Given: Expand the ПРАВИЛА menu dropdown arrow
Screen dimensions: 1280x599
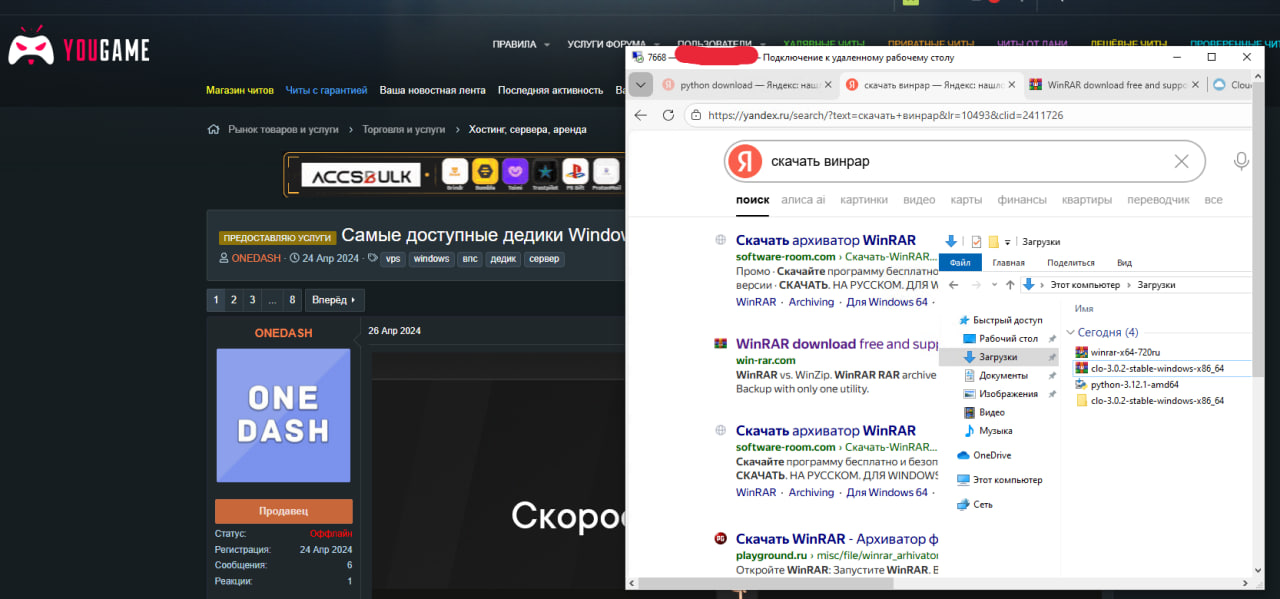Looking at the screenshot, I should 547,45.
